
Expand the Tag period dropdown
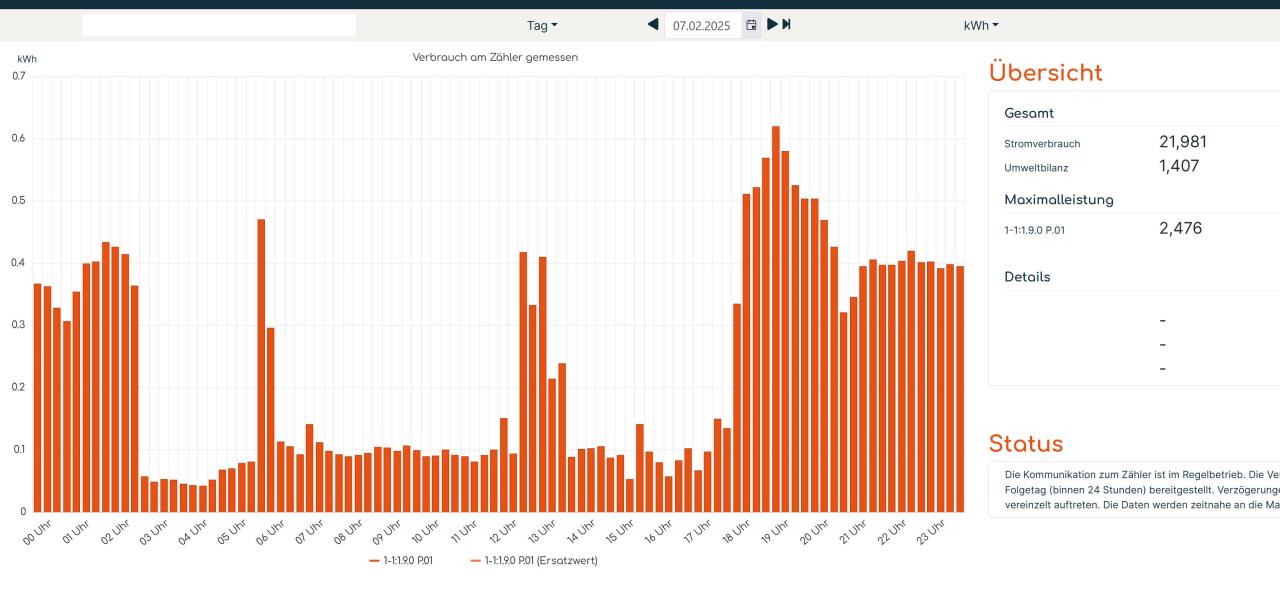point(542,25)
